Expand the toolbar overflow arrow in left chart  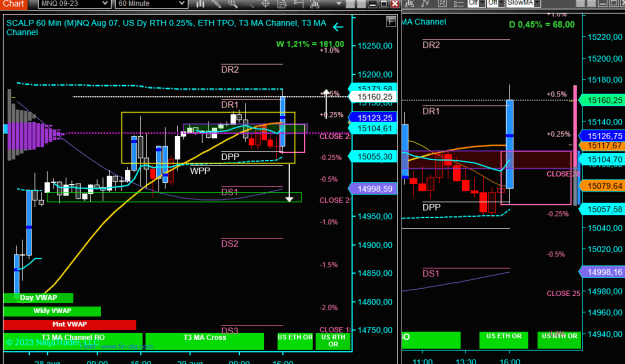pyautogui.click(x=338, y=4)
